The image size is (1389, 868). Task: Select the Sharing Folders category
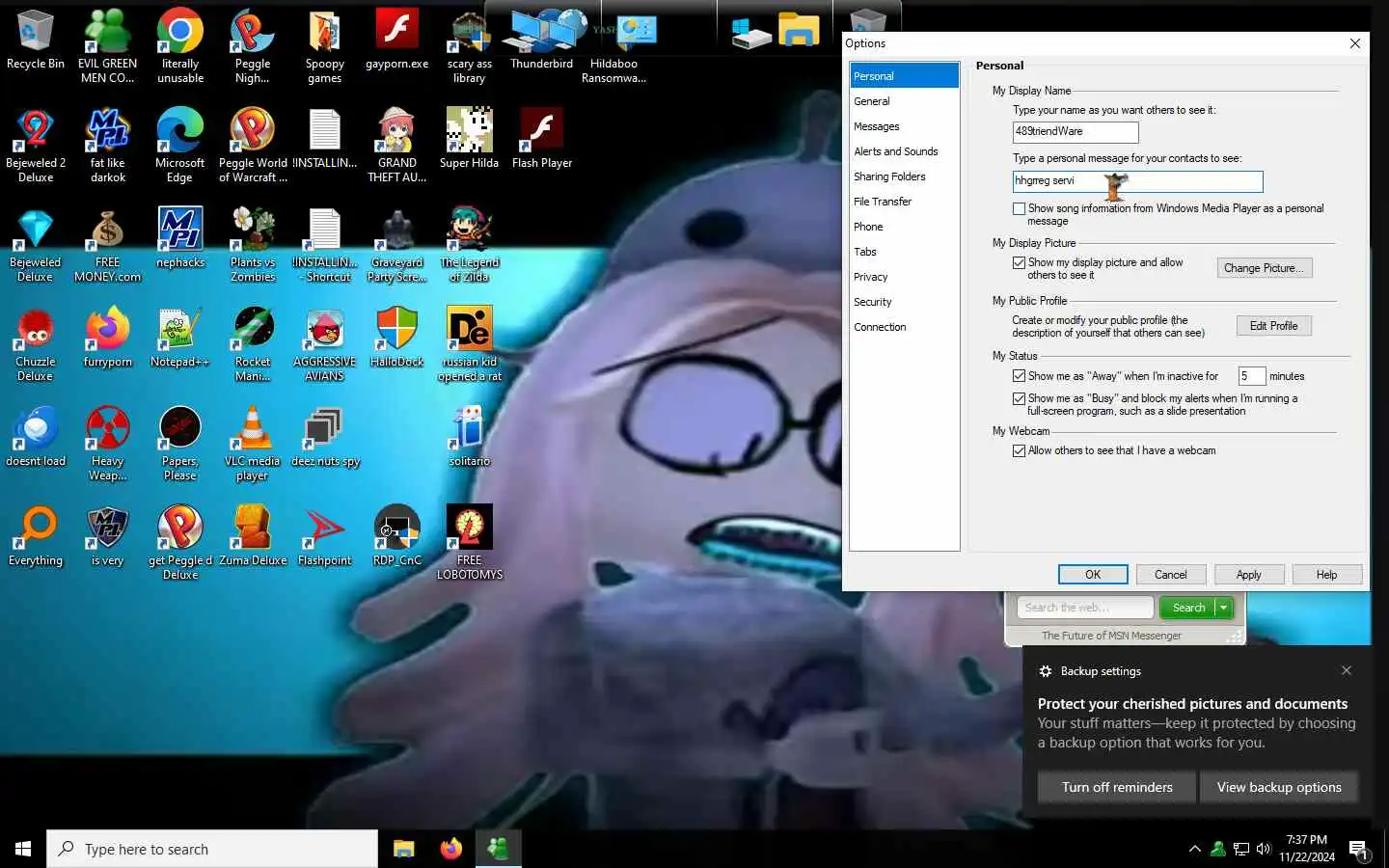(x=904, y=176)
